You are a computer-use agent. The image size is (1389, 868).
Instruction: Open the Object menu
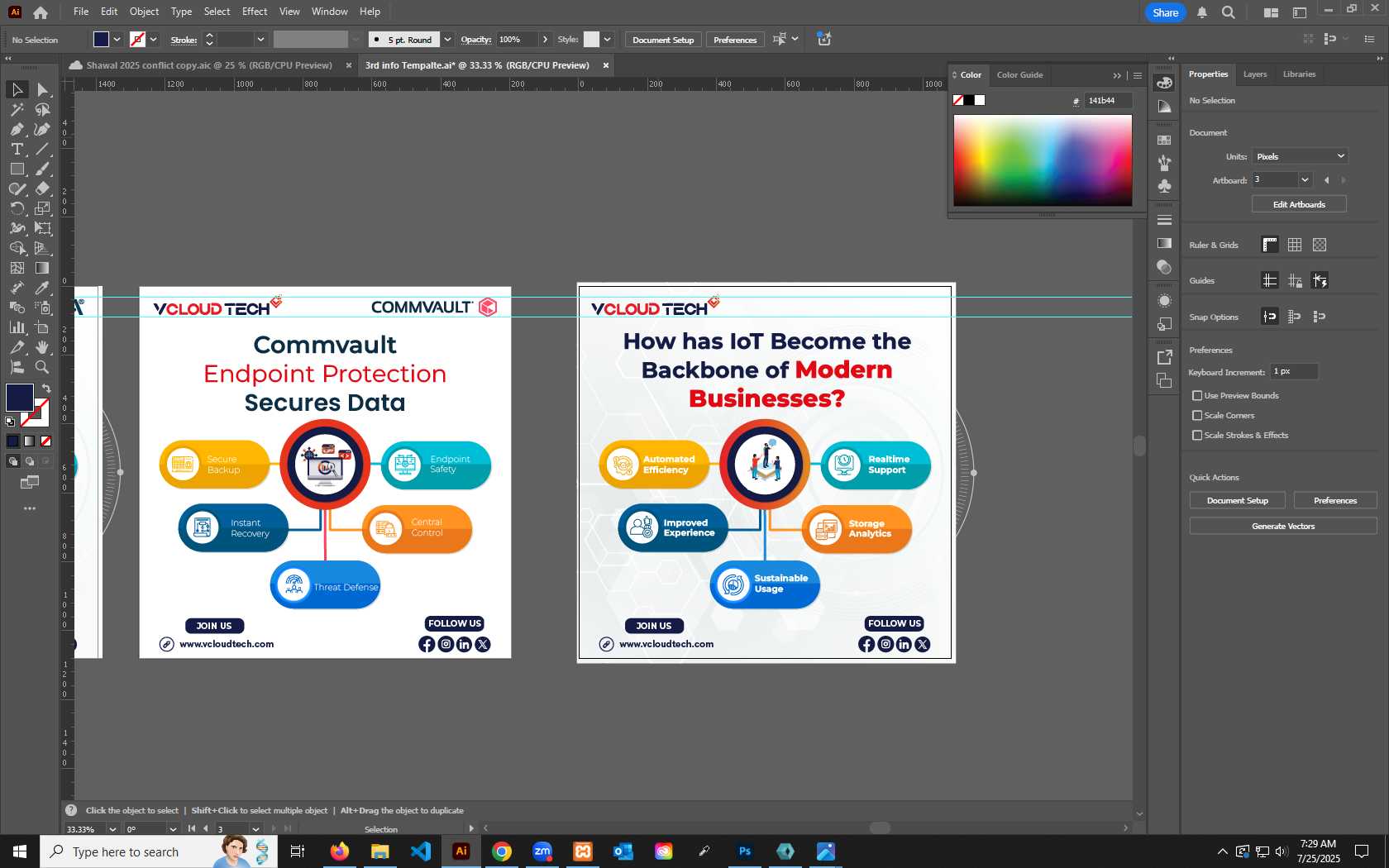click(x=144, y=12)
